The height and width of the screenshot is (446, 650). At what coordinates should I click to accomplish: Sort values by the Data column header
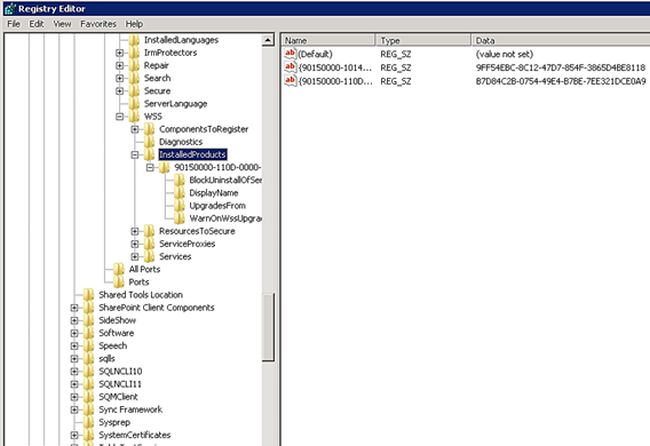click(x=560, y=40)
